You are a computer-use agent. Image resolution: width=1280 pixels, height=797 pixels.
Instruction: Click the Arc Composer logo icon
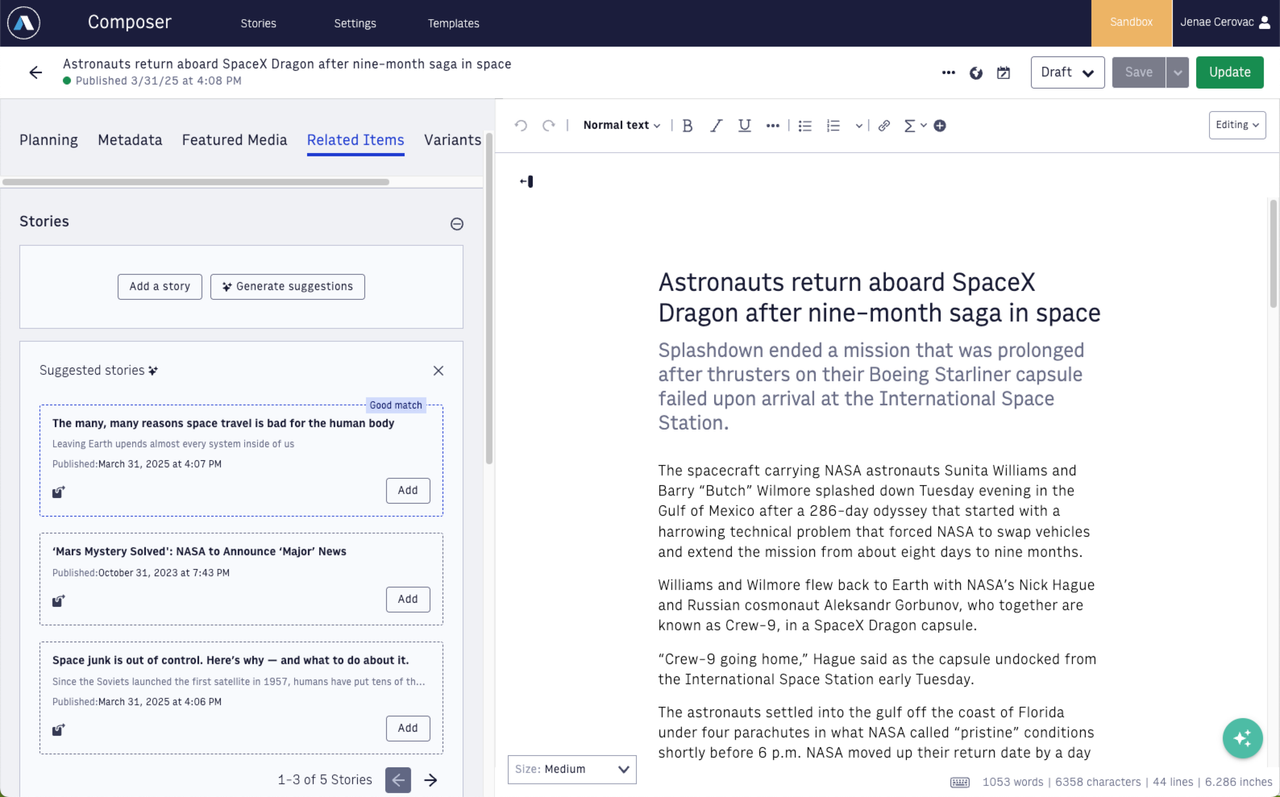24,22
